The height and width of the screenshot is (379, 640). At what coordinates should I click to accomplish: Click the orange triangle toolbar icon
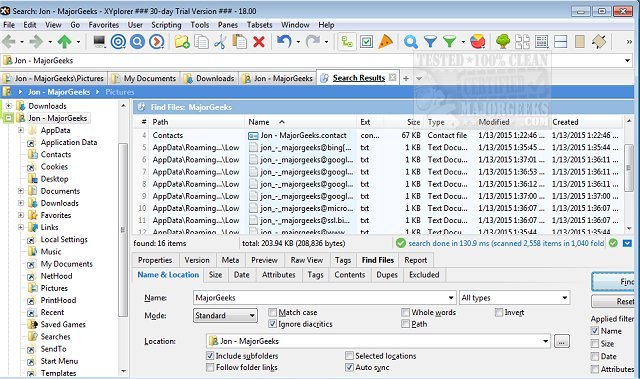385,42
